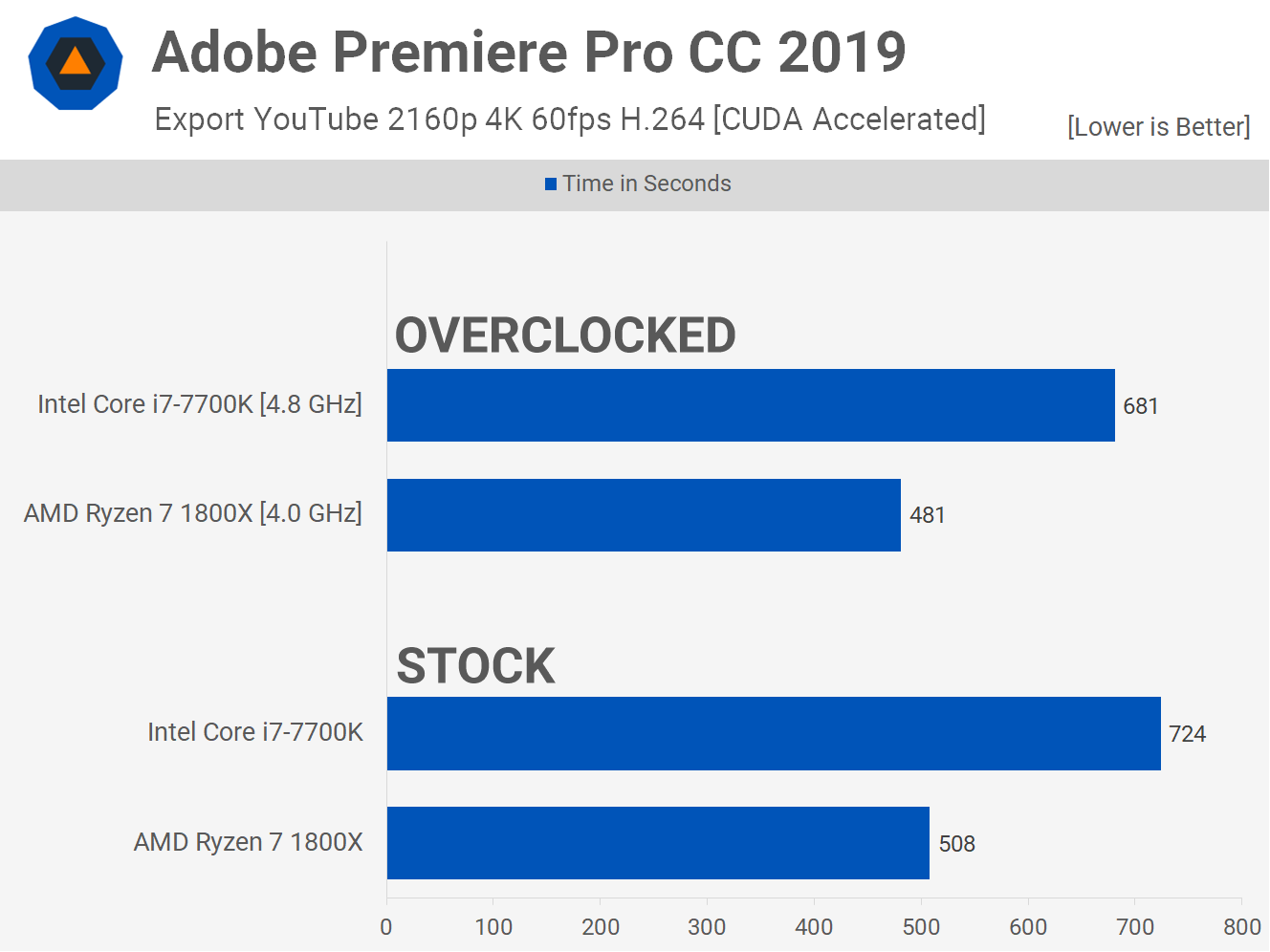
Task: Click the stock AMD Ryzen 7 1800X bar
Action: [658, 843]
